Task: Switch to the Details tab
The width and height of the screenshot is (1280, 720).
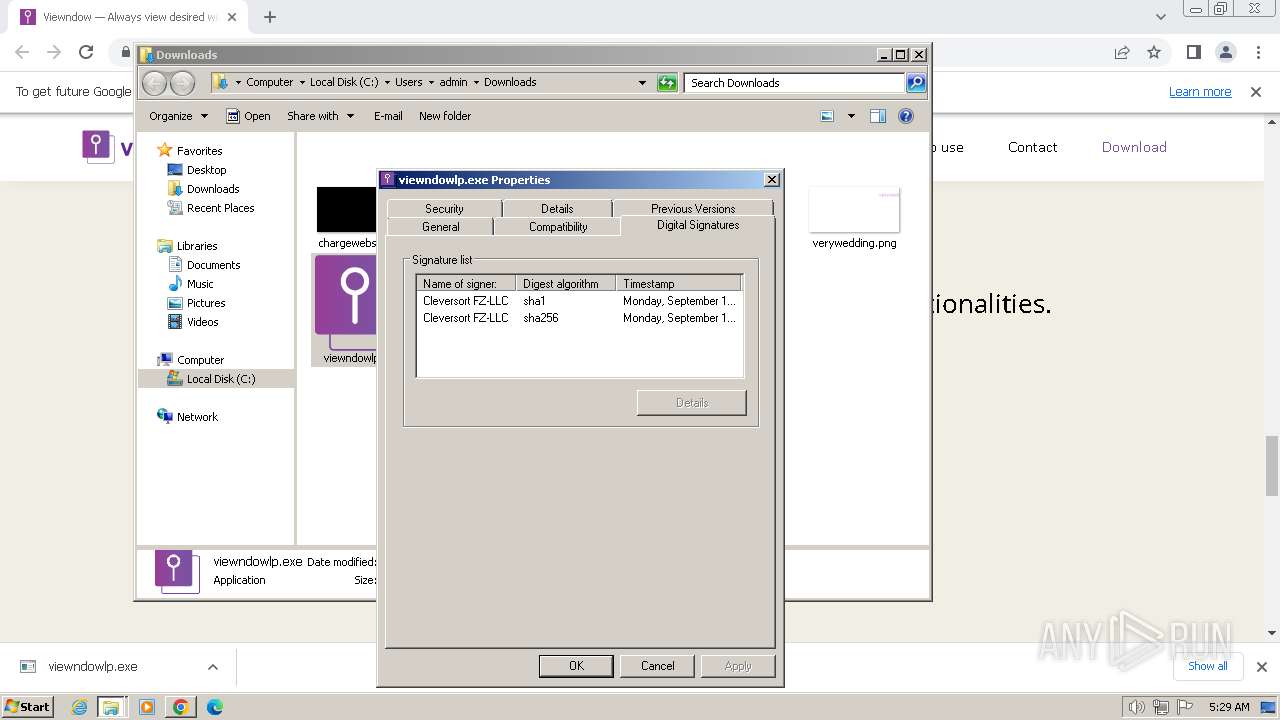Action: click(557, 208)
